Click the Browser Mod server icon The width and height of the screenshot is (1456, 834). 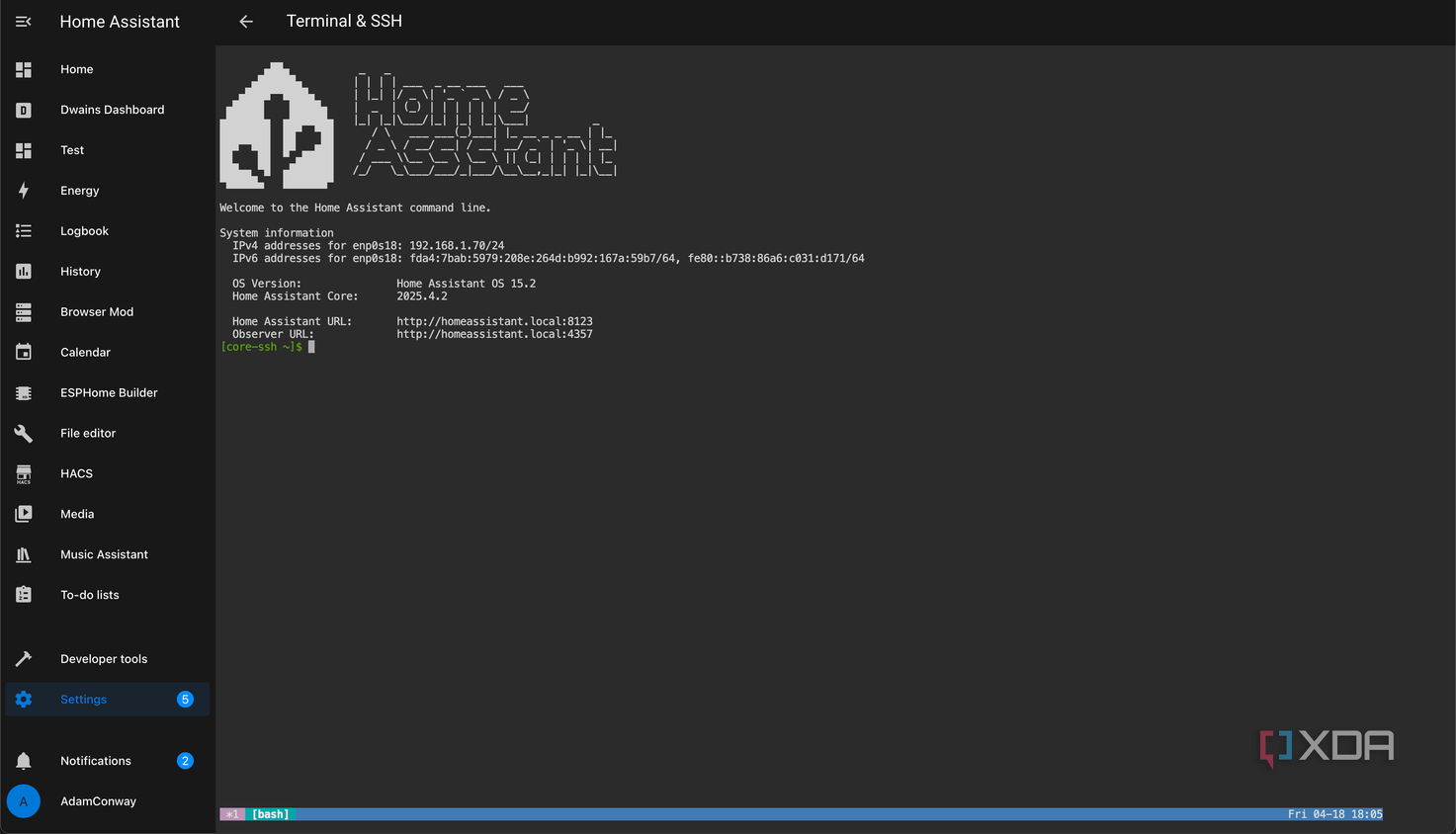24,312
